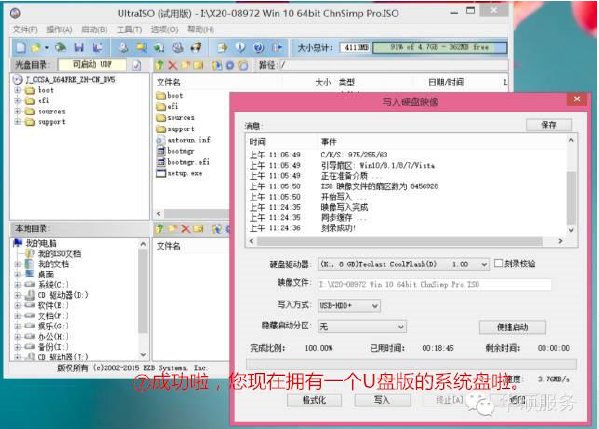Click yellow rename icon in image pane toolbar
The width and height of the screenshot is (599, 429).
[198, 65]
